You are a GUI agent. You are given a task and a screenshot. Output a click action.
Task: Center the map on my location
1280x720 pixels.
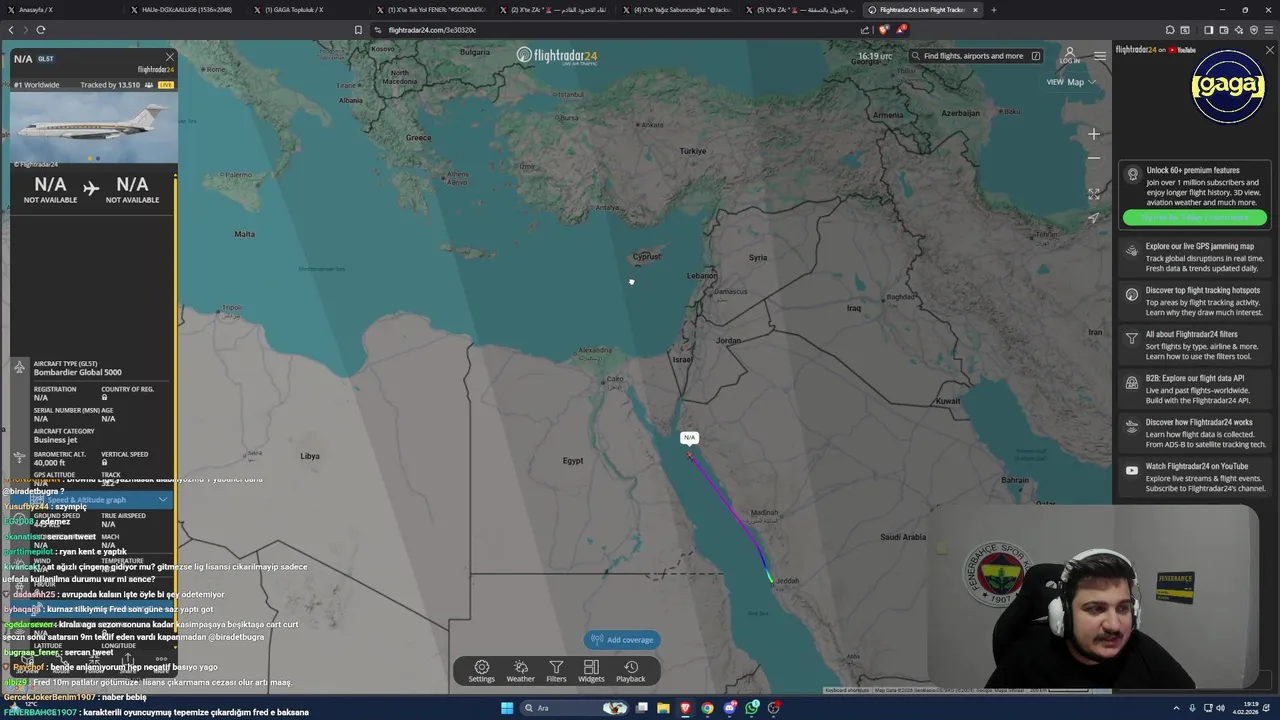click(x=1093, y=218)
